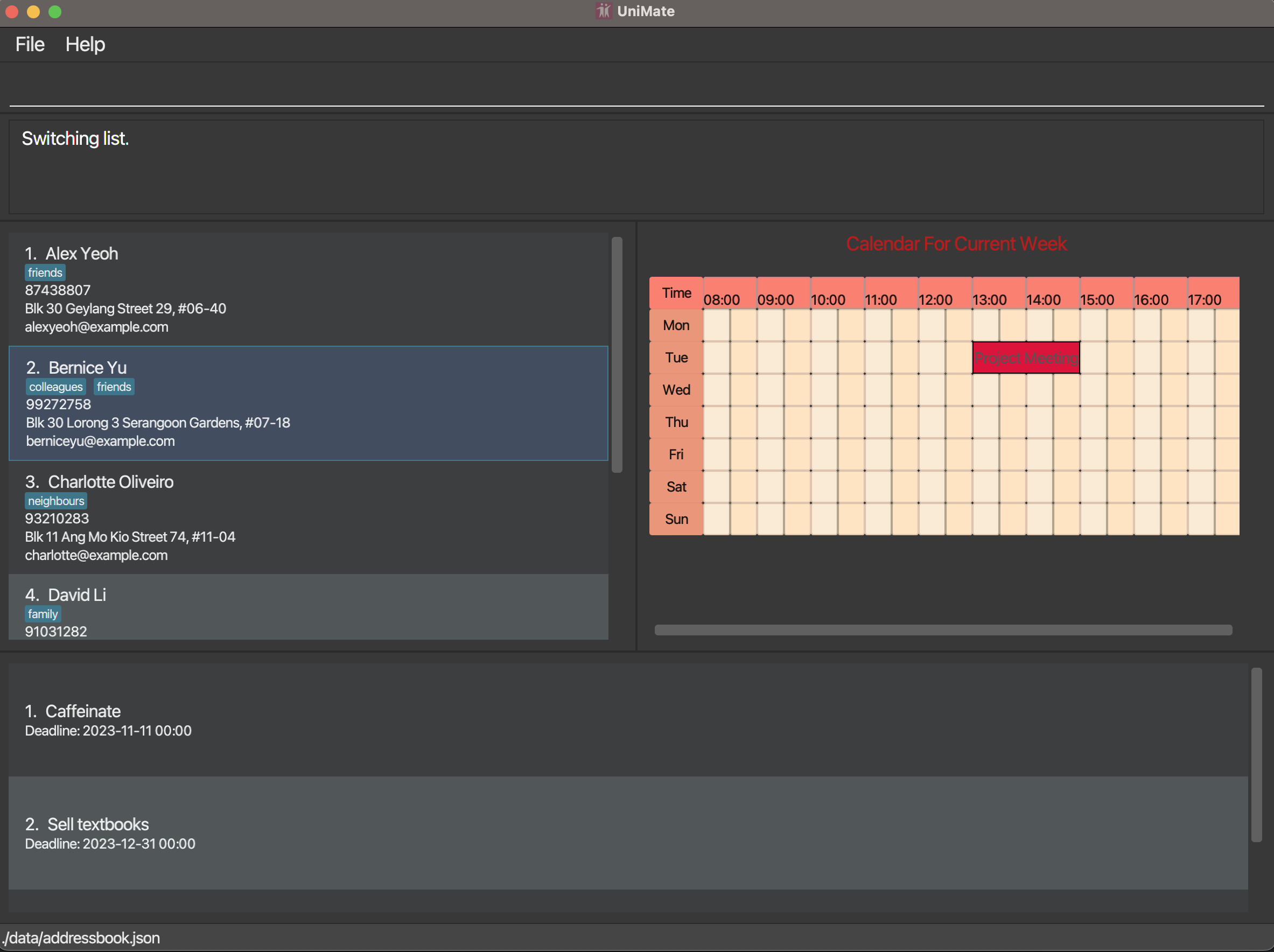Click the Wed row label
This screenshot has height=952, width=1274.
(676, 390)
